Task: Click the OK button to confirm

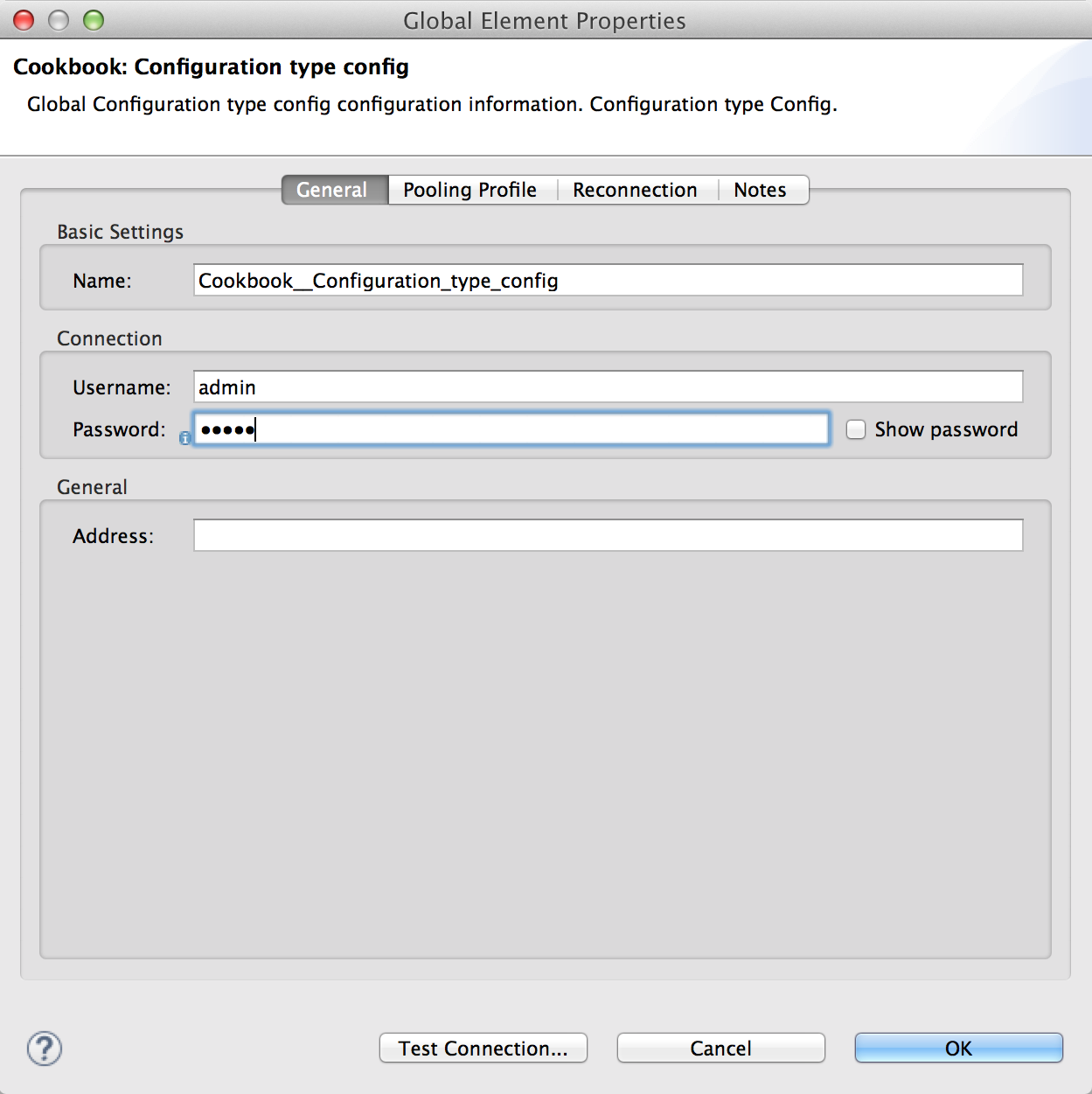Action: (958, 1048)
